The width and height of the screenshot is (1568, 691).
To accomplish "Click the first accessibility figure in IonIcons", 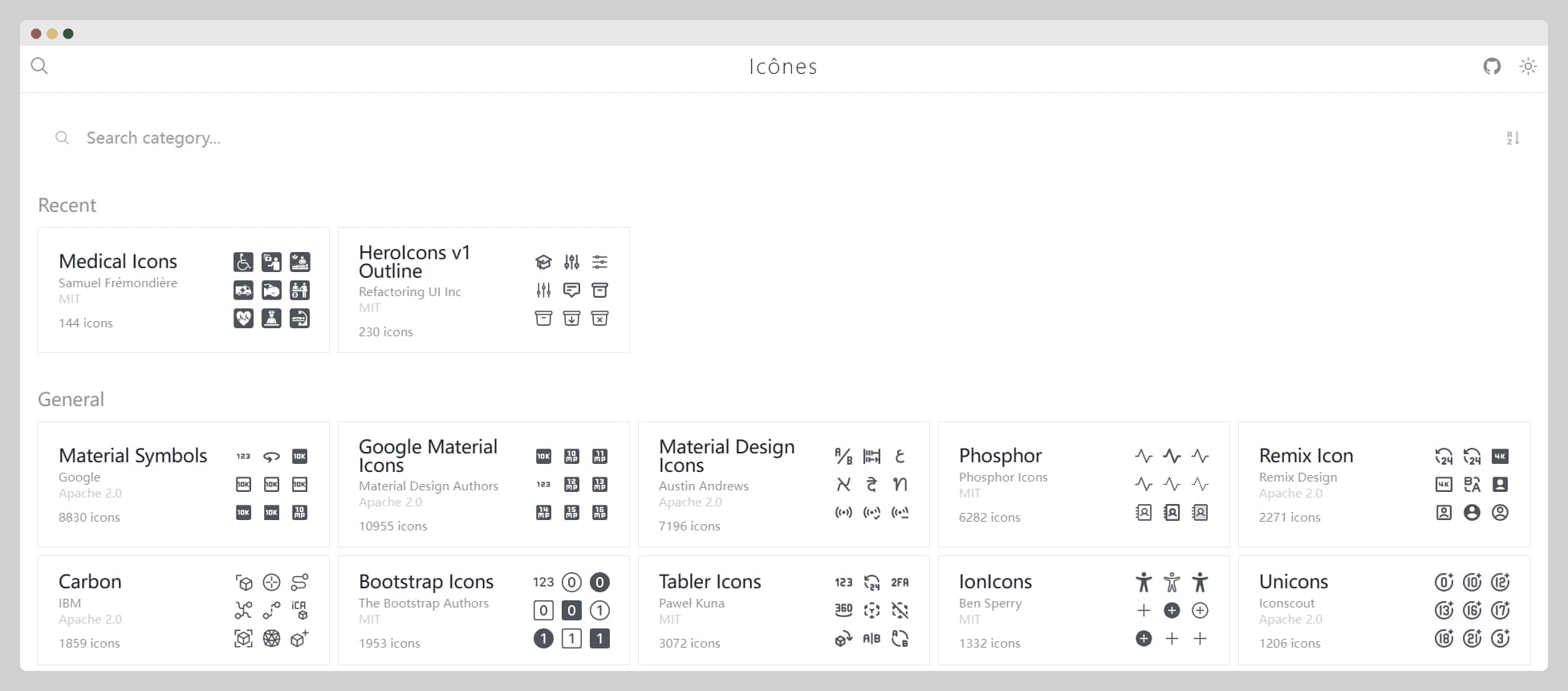I will (1144, 583).
